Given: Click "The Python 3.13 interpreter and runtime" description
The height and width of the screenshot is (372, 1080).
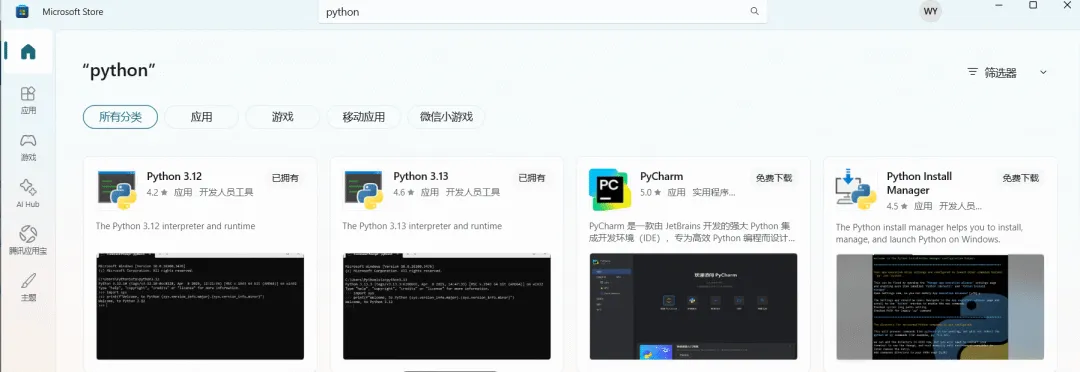Looking at the screenshot, I should pos(422,226).
